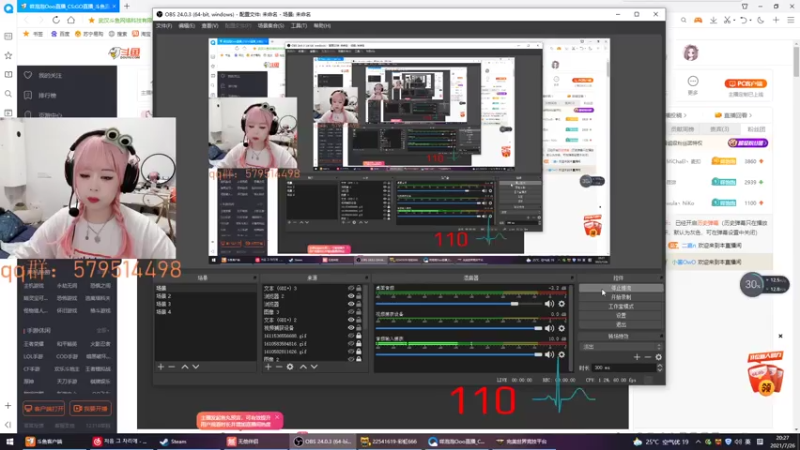Viewport: 800px width, 450px height.
Task: Open the Windows Start menu
Action: click(9, 442)
